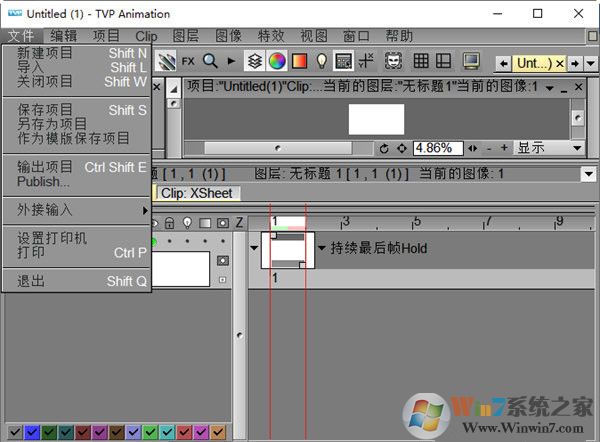Click the horizontal scrollbar of project view
The width and height of the screenshot is (600, 442).
[x=278, y=148]
